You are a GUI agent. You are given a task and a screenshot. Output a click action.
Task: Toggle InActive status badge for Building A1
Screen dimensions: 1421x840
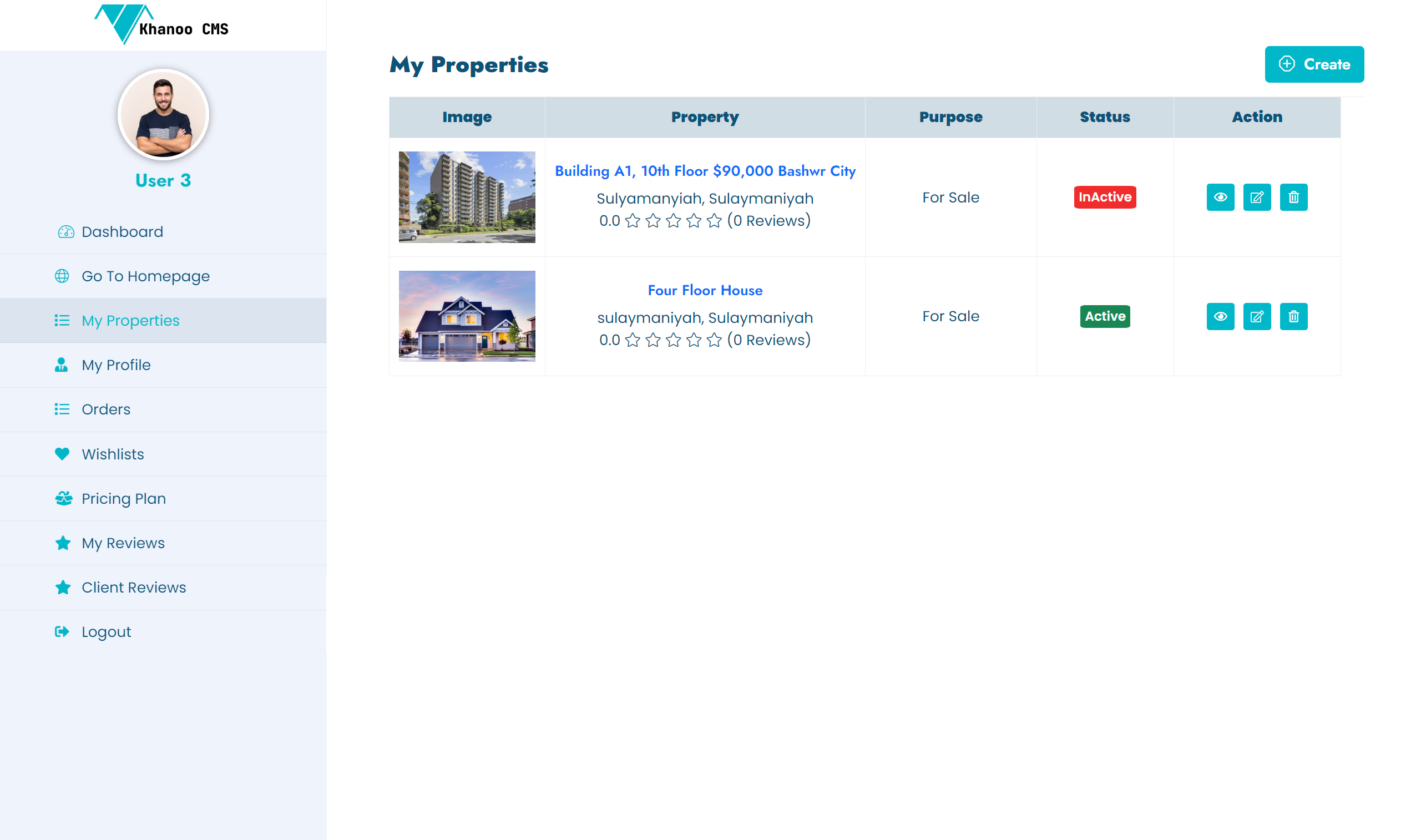point(1104,197)
